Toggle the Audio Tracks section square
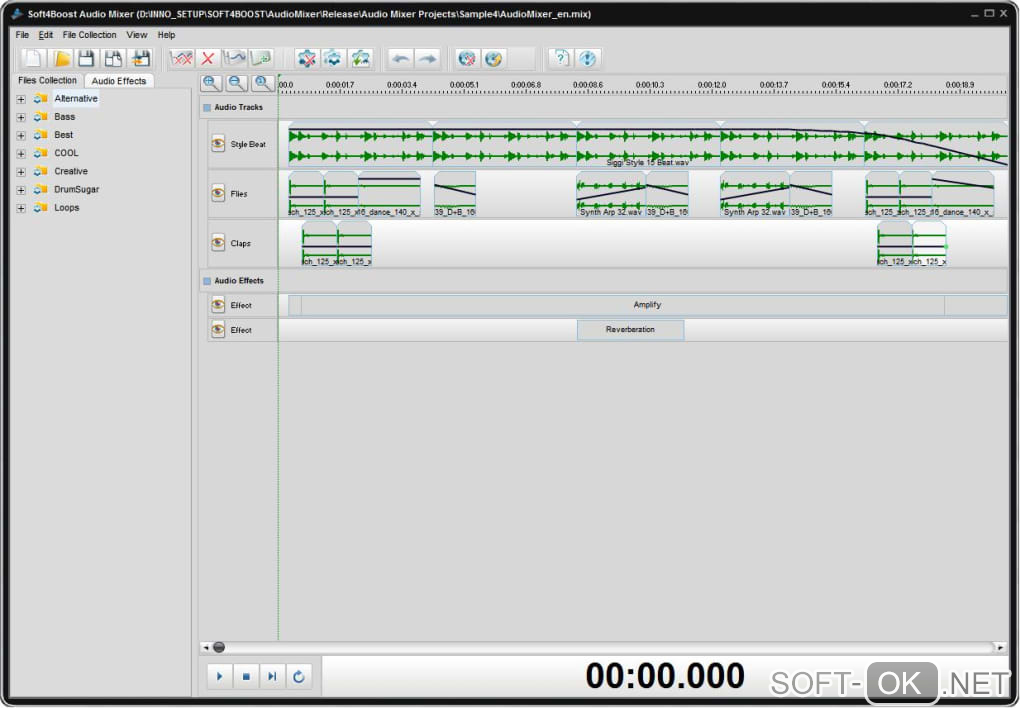 207,107
